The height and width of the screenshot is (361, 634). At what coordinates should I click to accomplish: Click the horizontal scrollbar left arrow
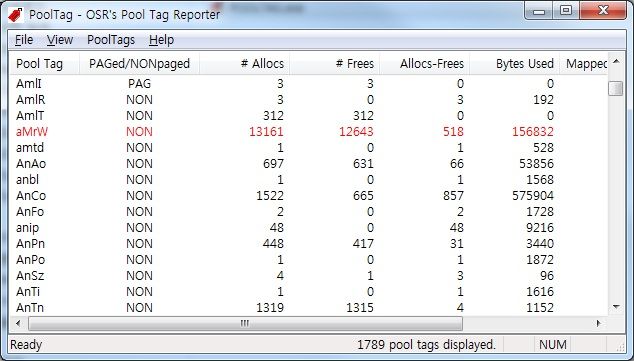point(18,323)
